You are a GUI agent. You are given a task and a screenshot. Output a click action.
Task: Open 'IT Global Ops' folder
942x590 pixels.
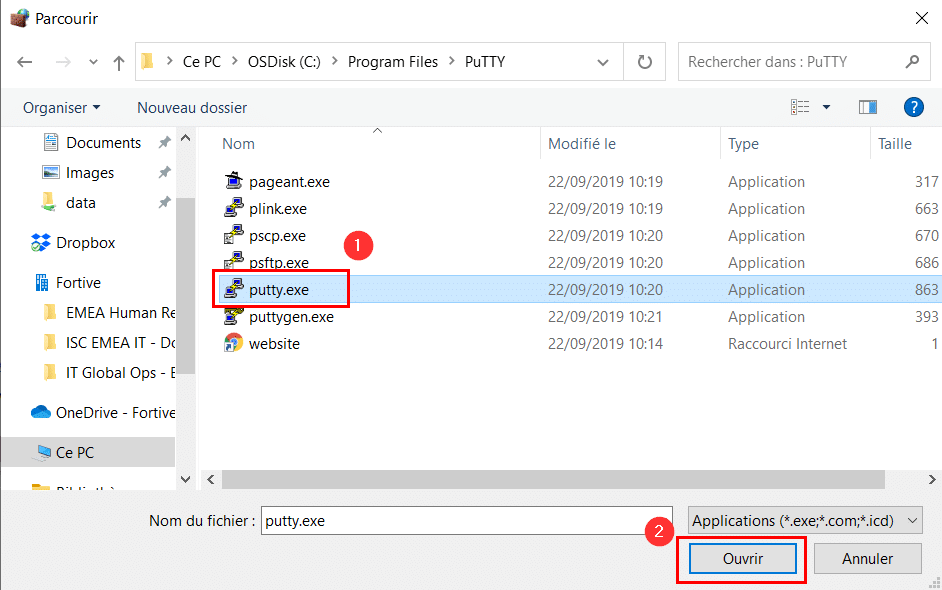[120, 373]
